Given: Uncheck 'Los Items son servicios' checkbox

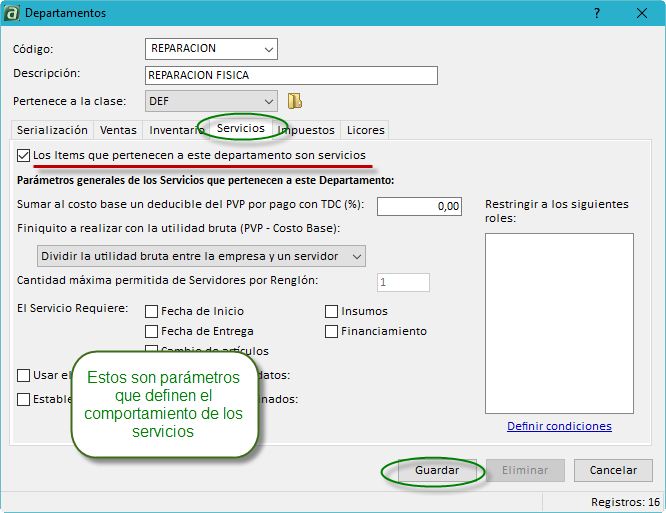Looking at the screenshot, I should [23, 156].
